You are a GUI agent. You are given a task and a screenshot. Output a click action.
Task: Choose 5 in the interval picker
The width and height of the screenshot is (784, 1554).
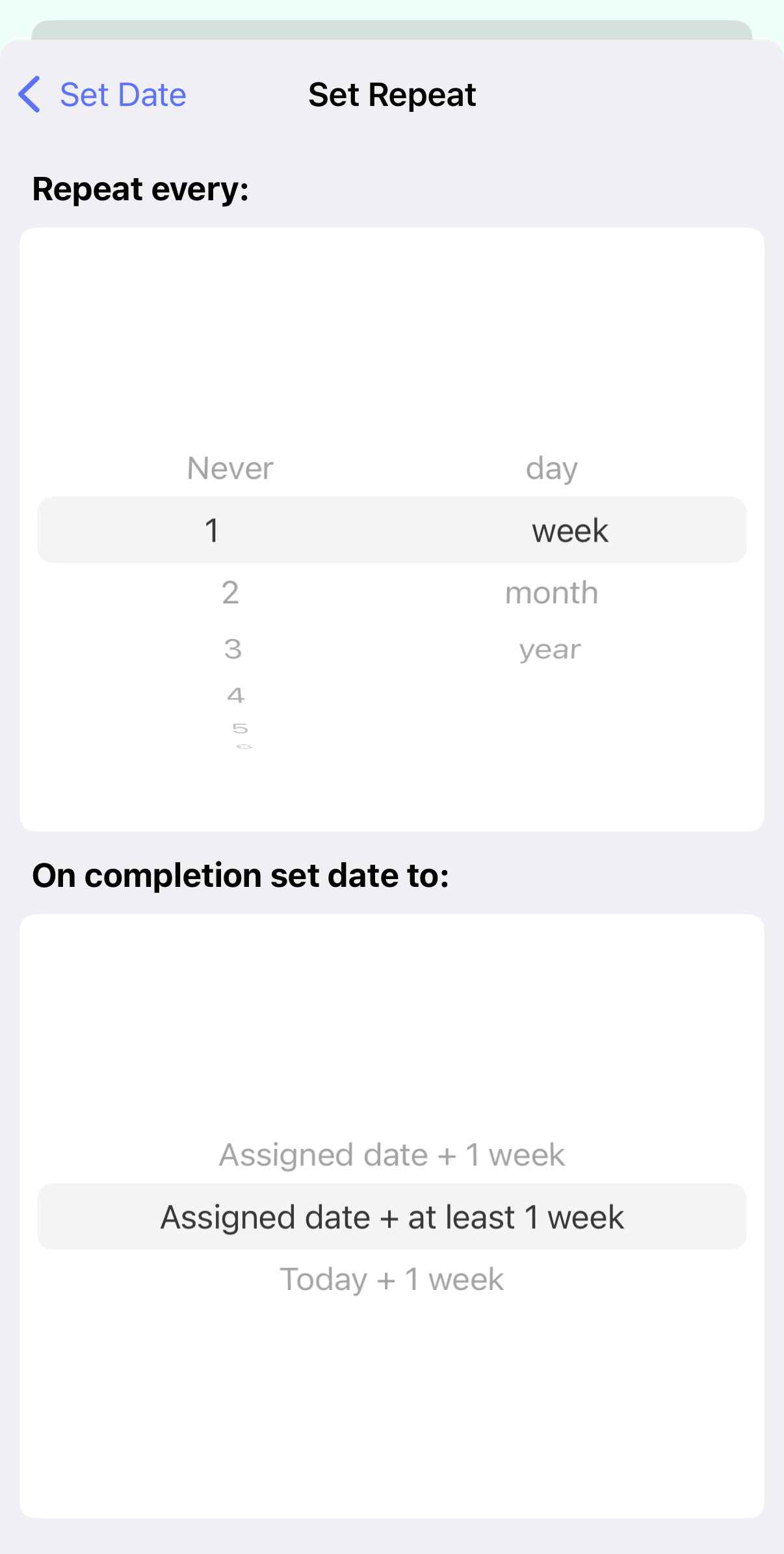[x=240, y=729]
